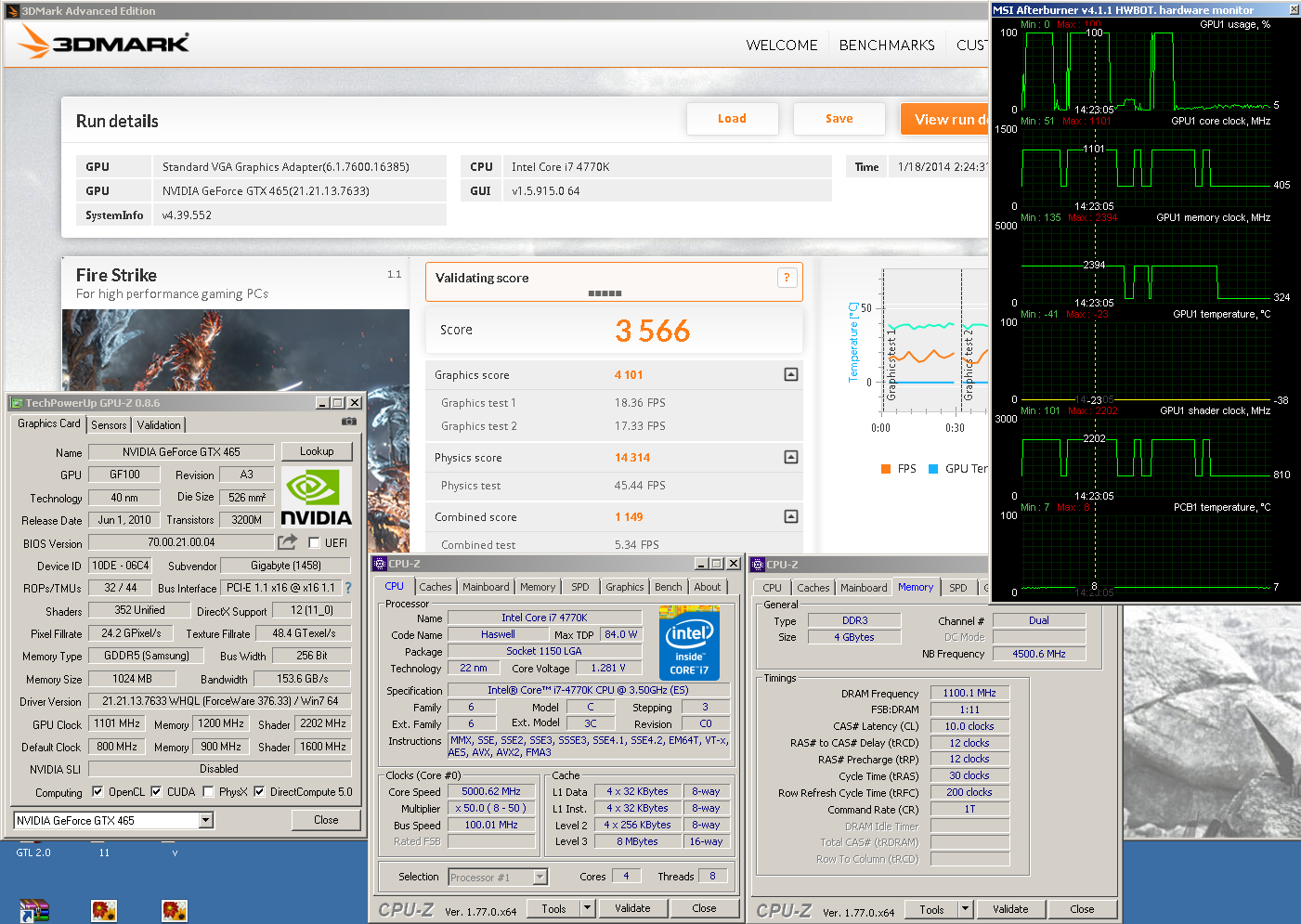Open the GPU selection dropdown in GPU-Z
This screenshot has width=1301, height=924.
(x=205, y=820)
